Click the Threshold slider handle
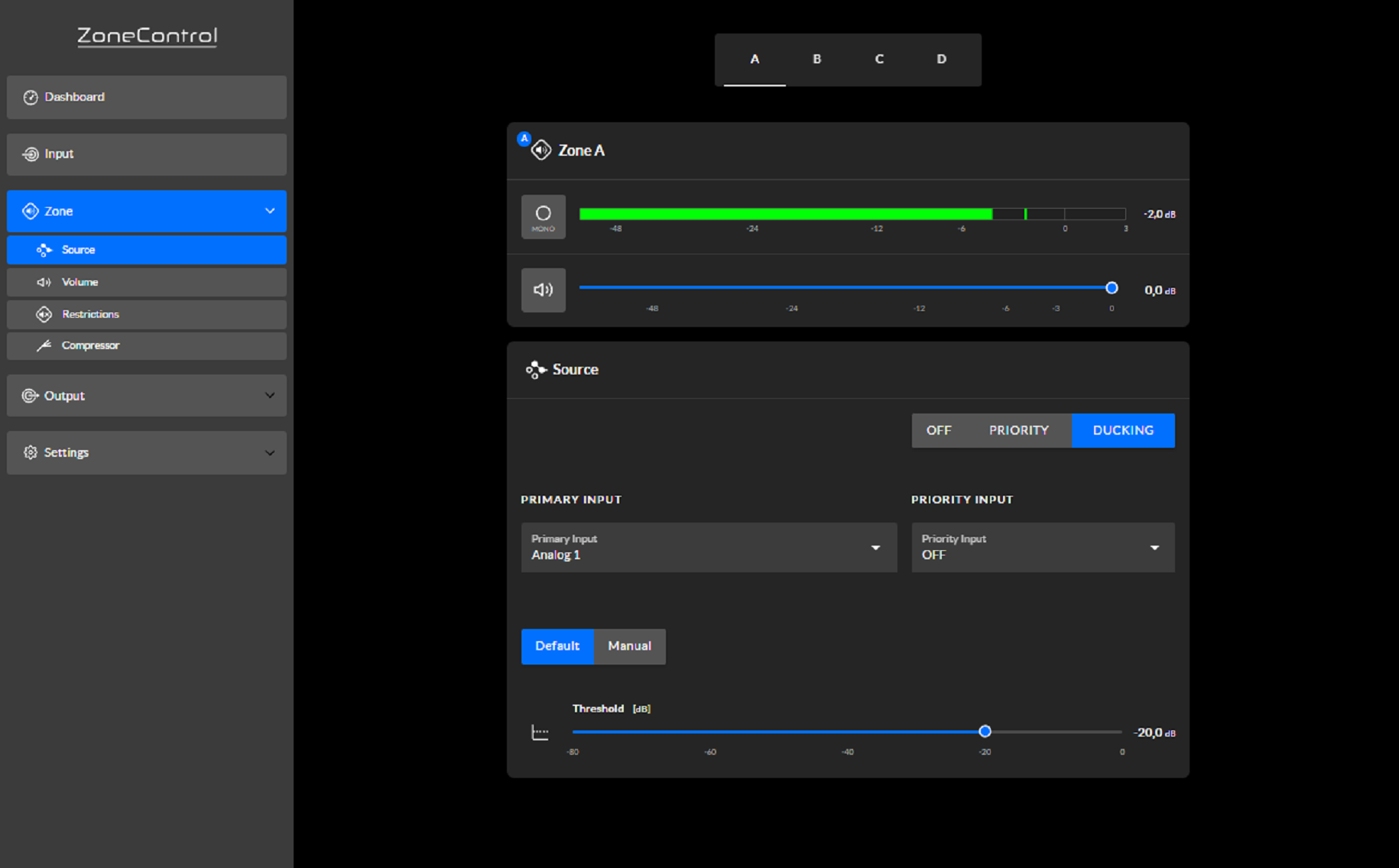Screen dimensions: 1399x868 tap(985, 731)
